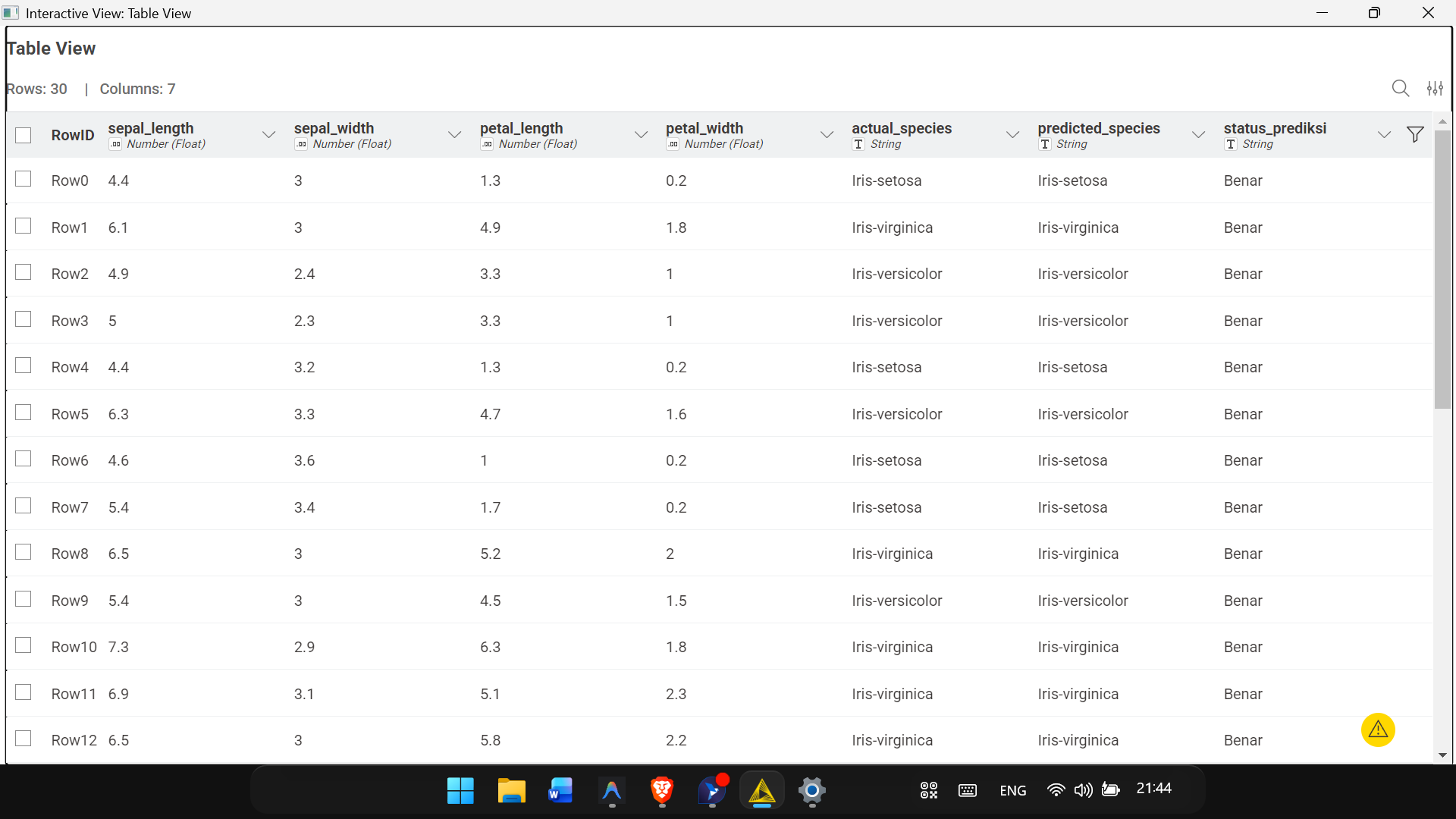Image resolution: width=1456 pixels, height=819 pixels.
Task: Open the KNIME yellow triangle taskbar icon
Action: coord(762,791)
